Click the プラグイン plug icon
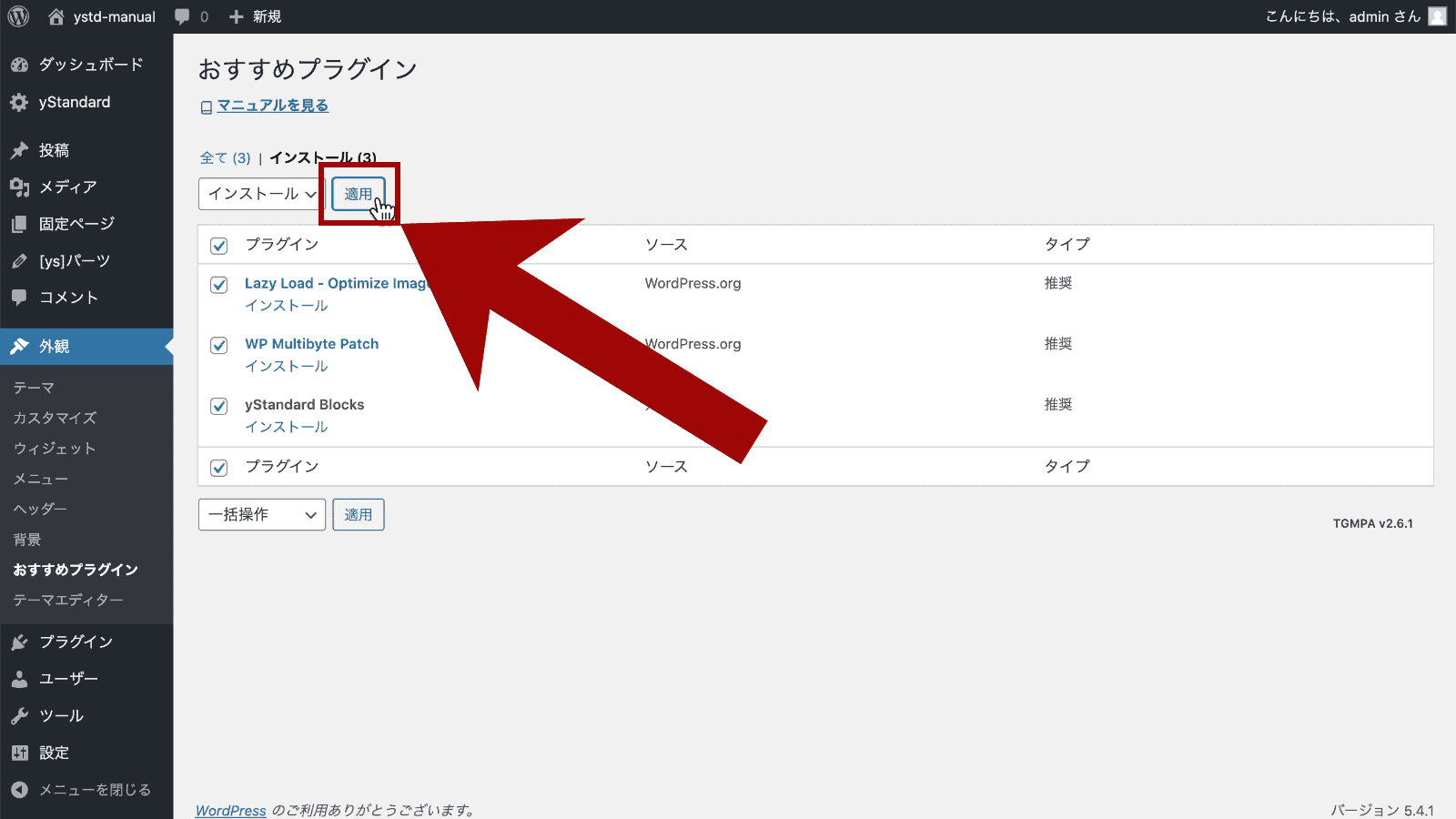The image size is (1456, 819). pyautogui.click(x=19, y=642)
